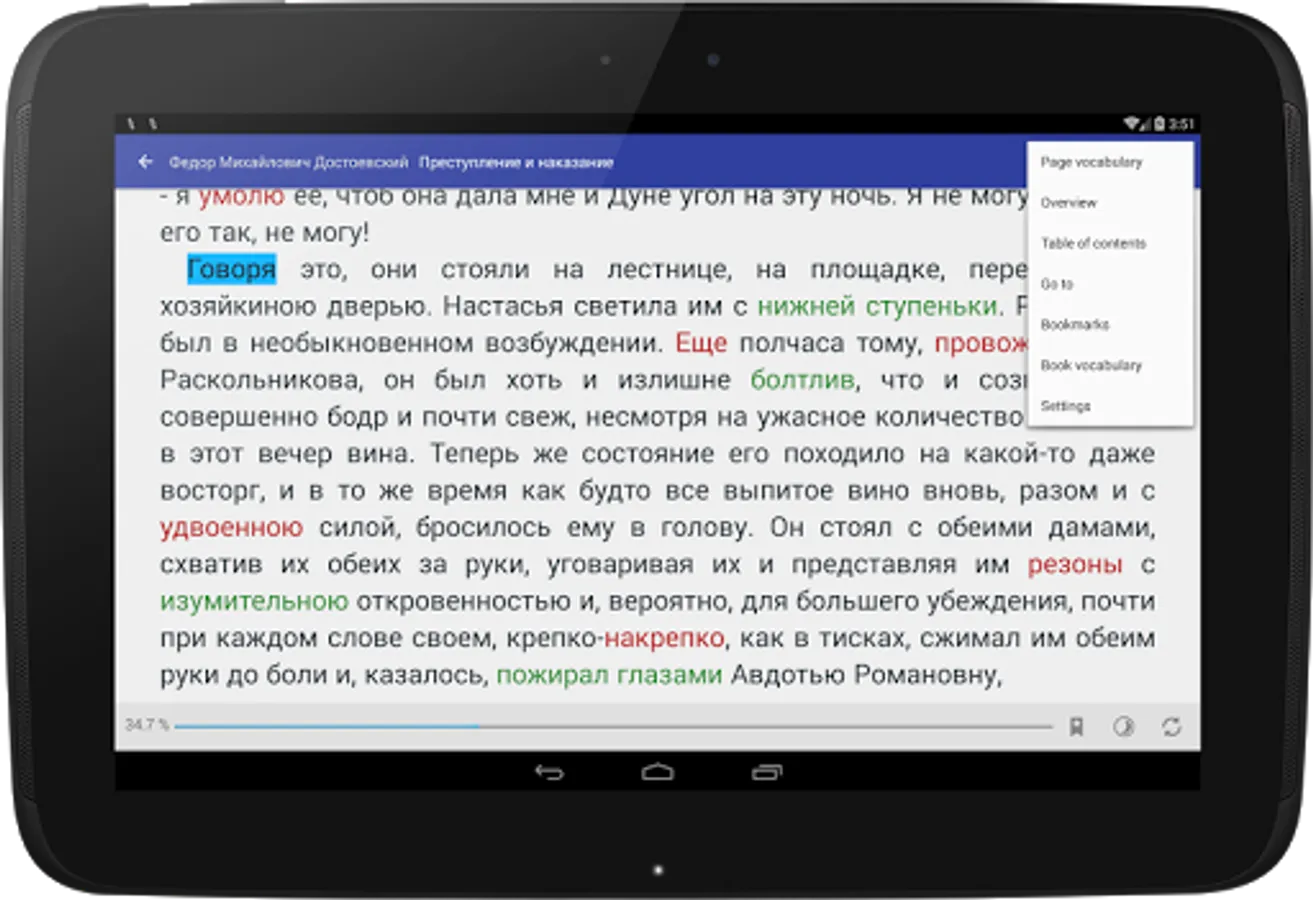Tap the name Авдотью Романовну
1313x900 pixels.
[866, 676]
